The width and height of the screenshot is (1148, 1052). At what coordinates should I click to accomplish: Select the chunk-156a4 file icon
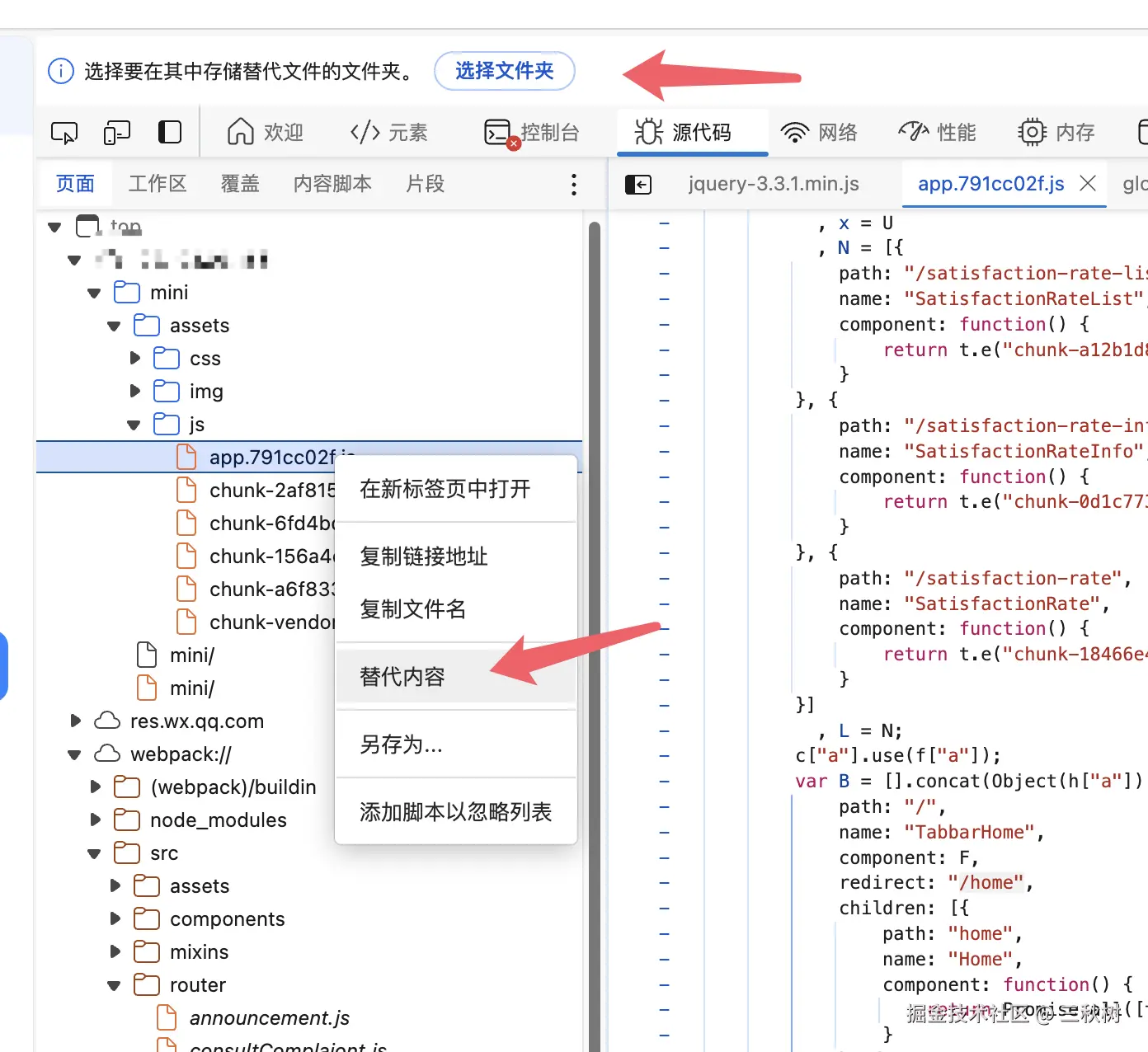point(187,556)
